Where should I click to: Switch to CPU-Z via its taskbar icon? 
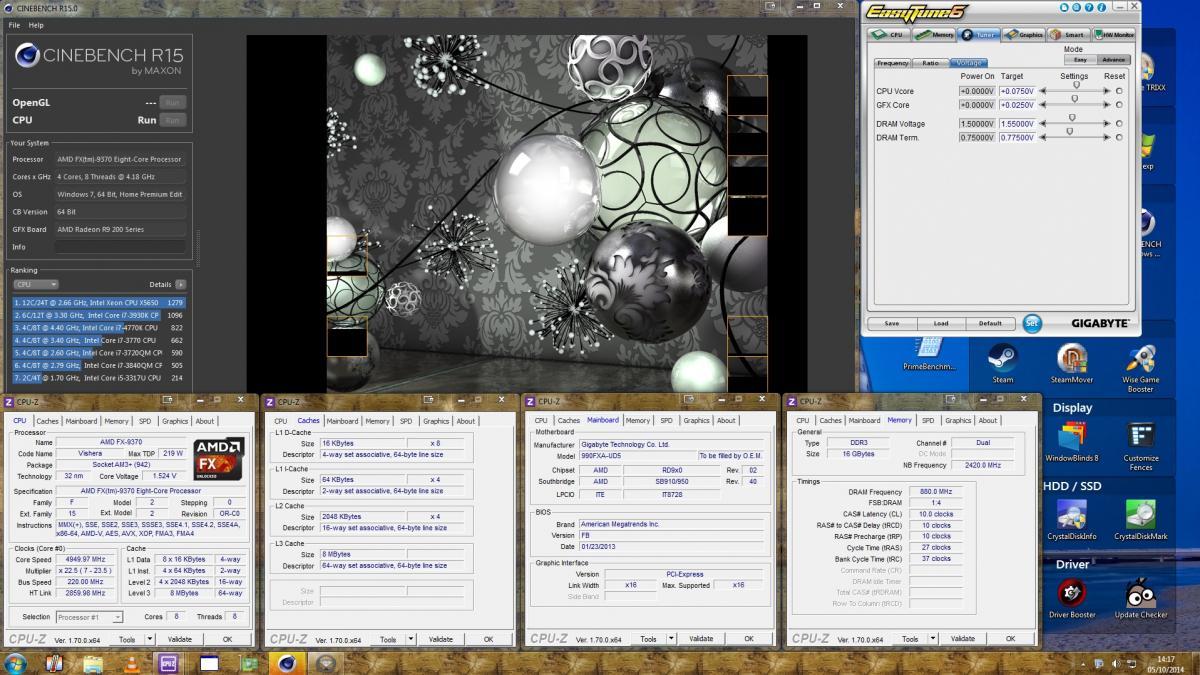tap(170, 662)
